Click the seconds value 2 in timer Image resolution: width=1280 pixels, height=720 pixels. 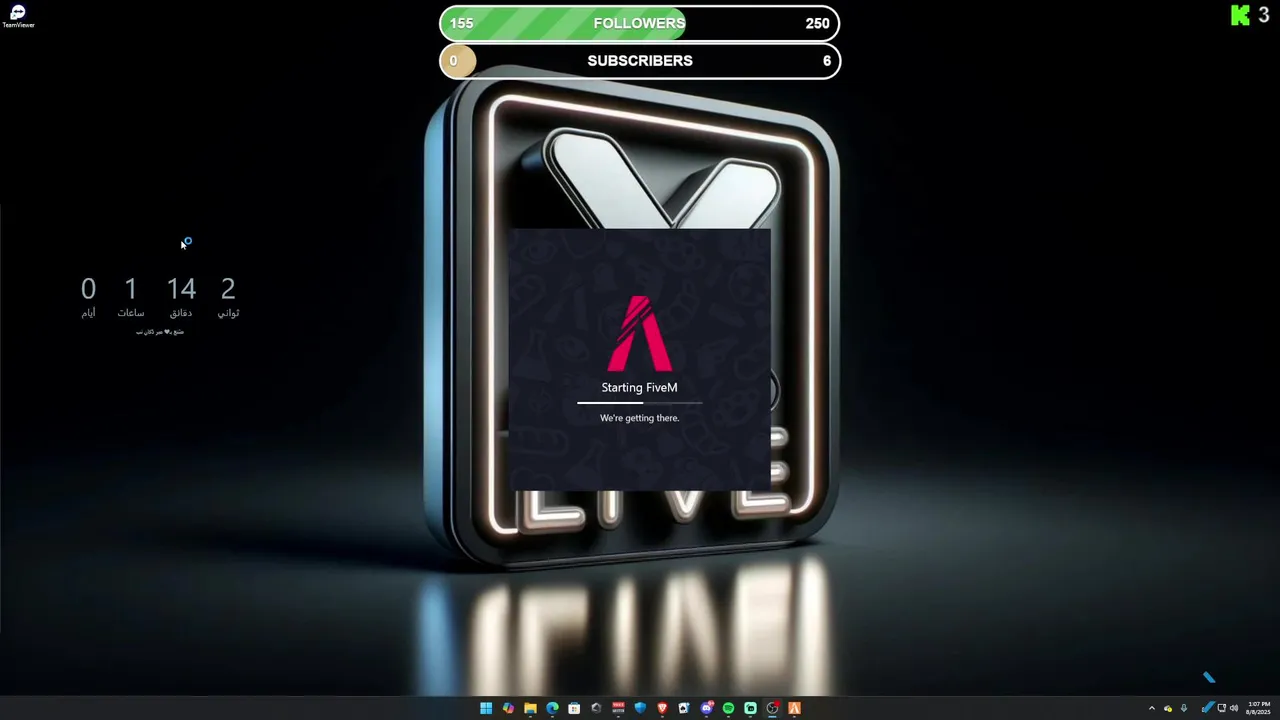(x=228, y=289)
